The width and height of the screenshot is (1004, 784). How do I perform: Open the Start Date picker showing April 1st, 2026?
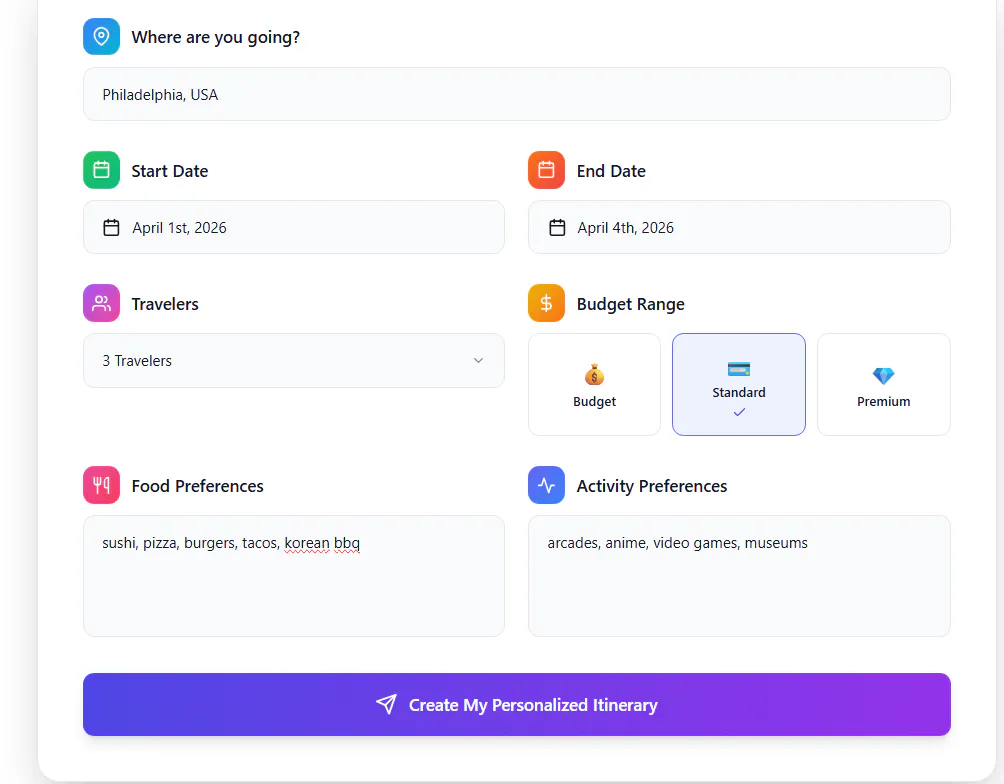pos(294,227)
